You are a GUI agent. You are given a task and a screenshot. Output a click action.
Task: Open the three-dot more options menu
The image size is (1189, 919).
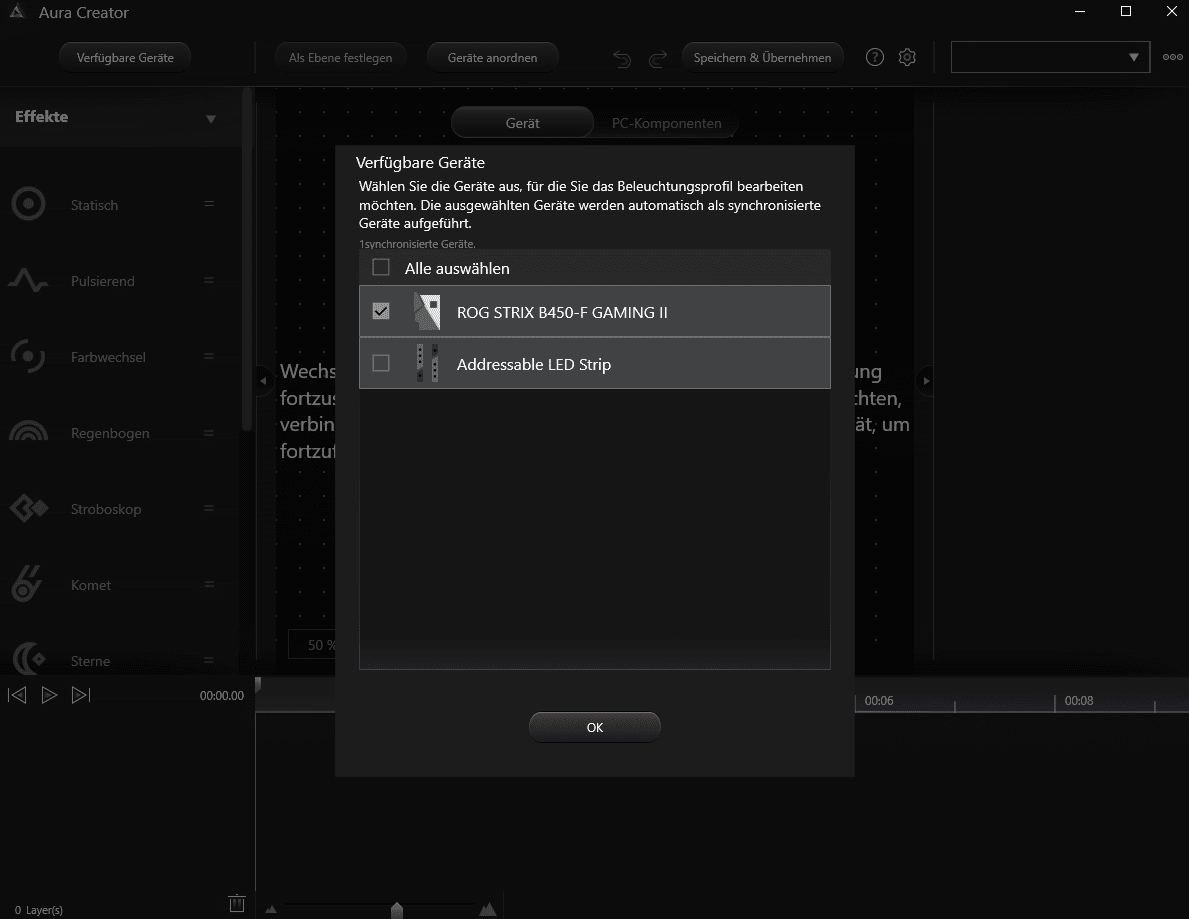(x=1172, y=57)
